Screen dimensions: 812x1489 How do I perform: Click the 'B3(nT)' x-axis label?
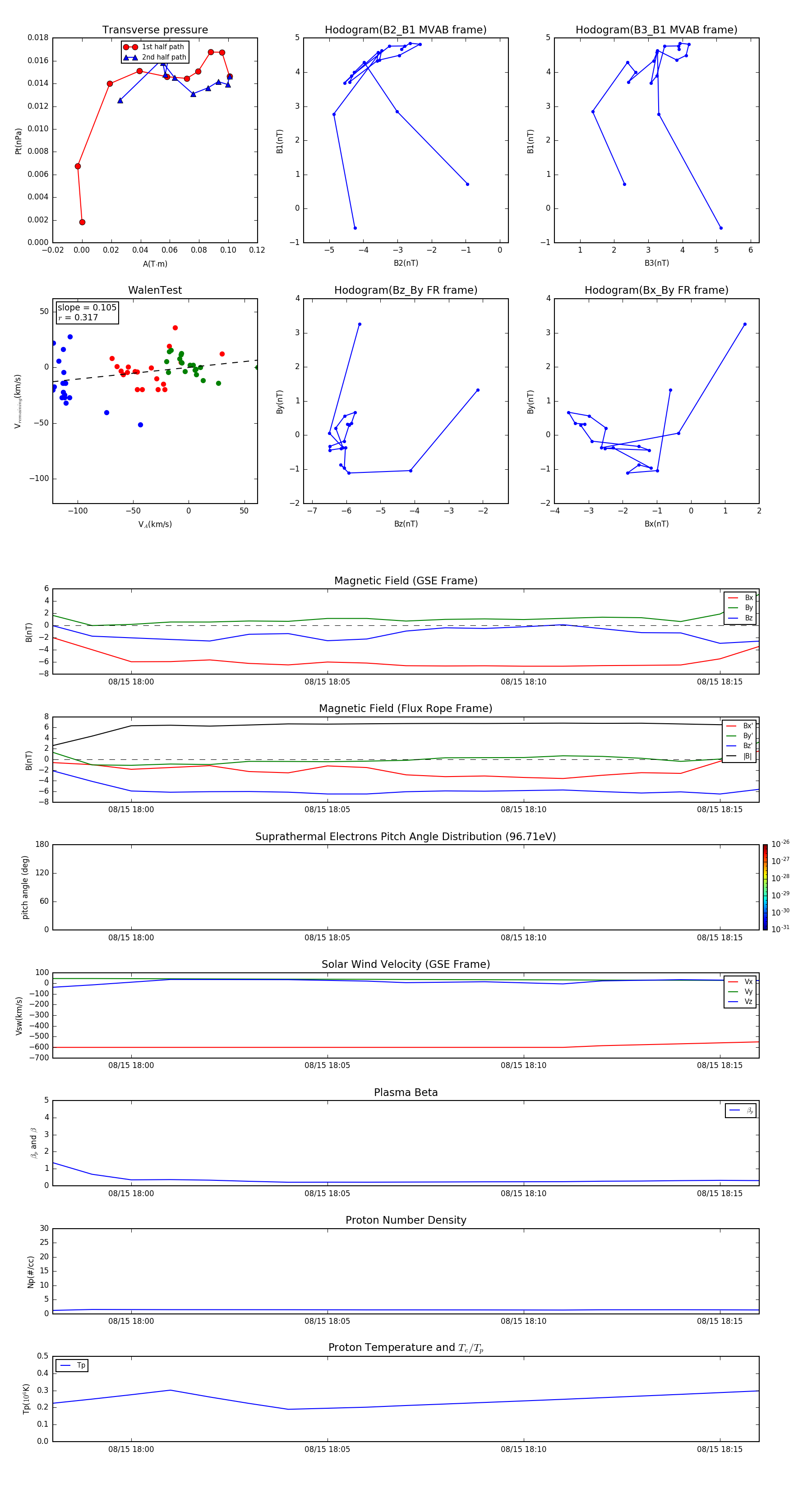click(x=656, y=263)
